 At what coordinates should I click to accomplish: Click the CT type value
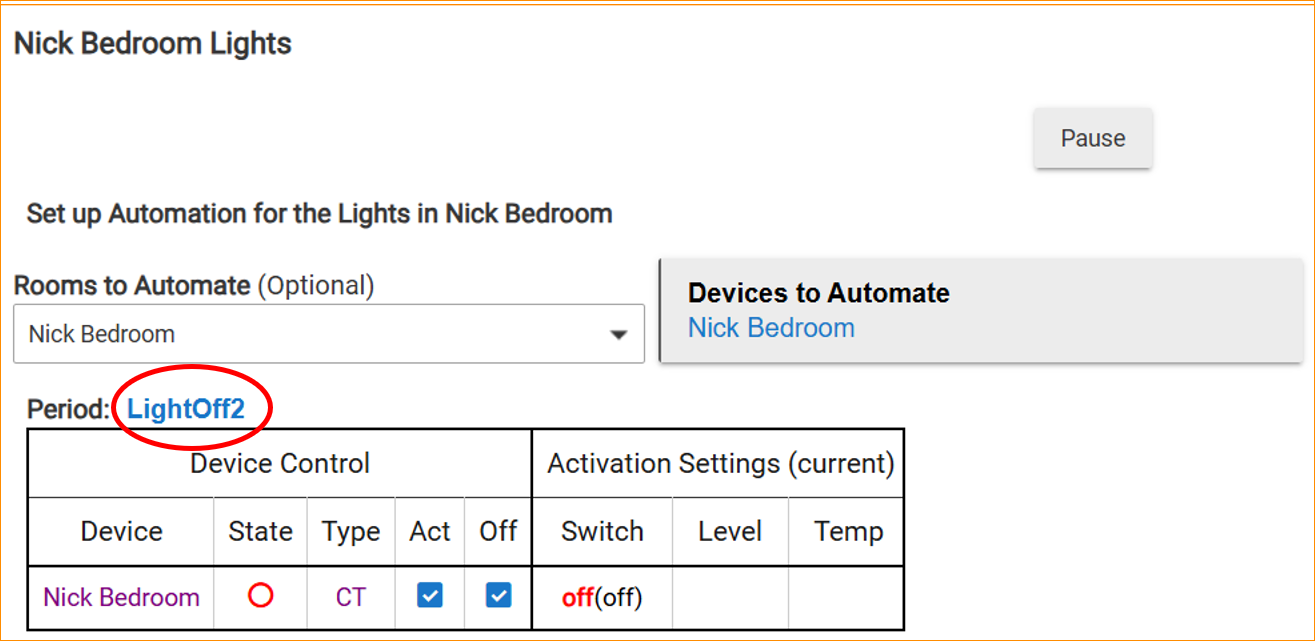point(350,597)
